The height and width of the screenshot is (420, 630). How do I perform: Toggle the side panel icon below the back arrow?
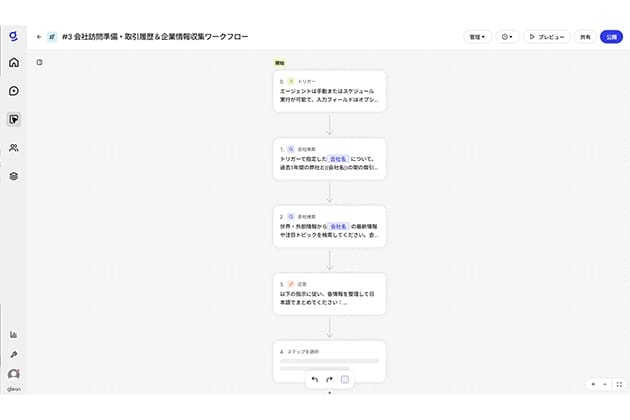(39, 62)
